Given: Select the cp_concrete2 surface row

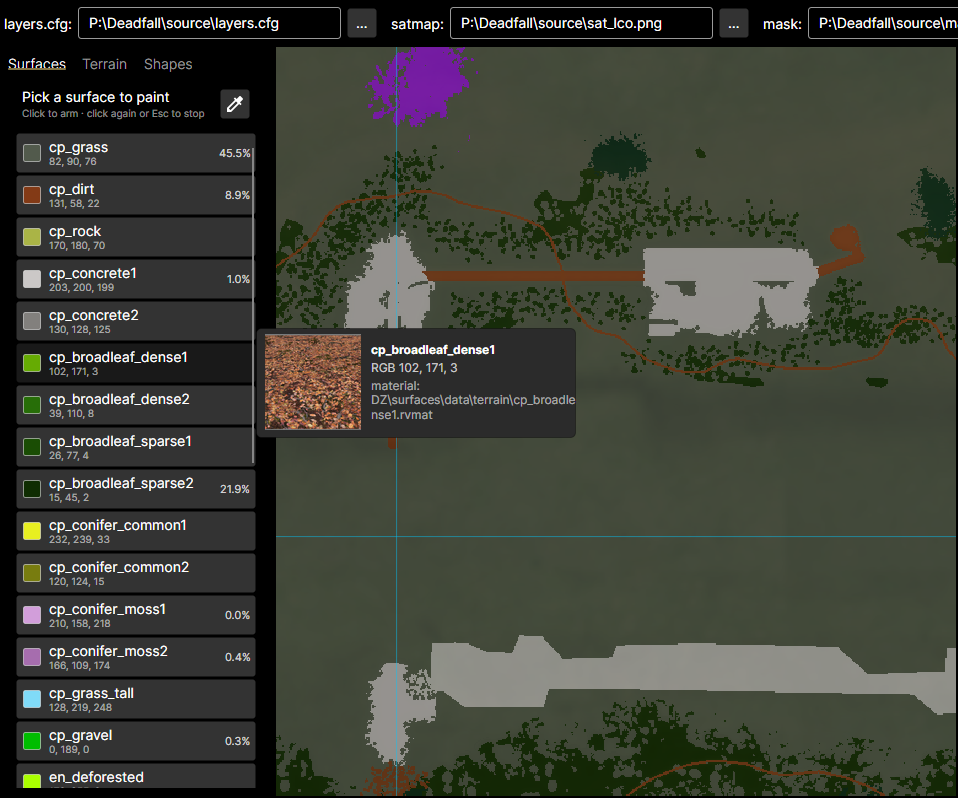Looking at the screenshot, I should click(x=135, y=321).
